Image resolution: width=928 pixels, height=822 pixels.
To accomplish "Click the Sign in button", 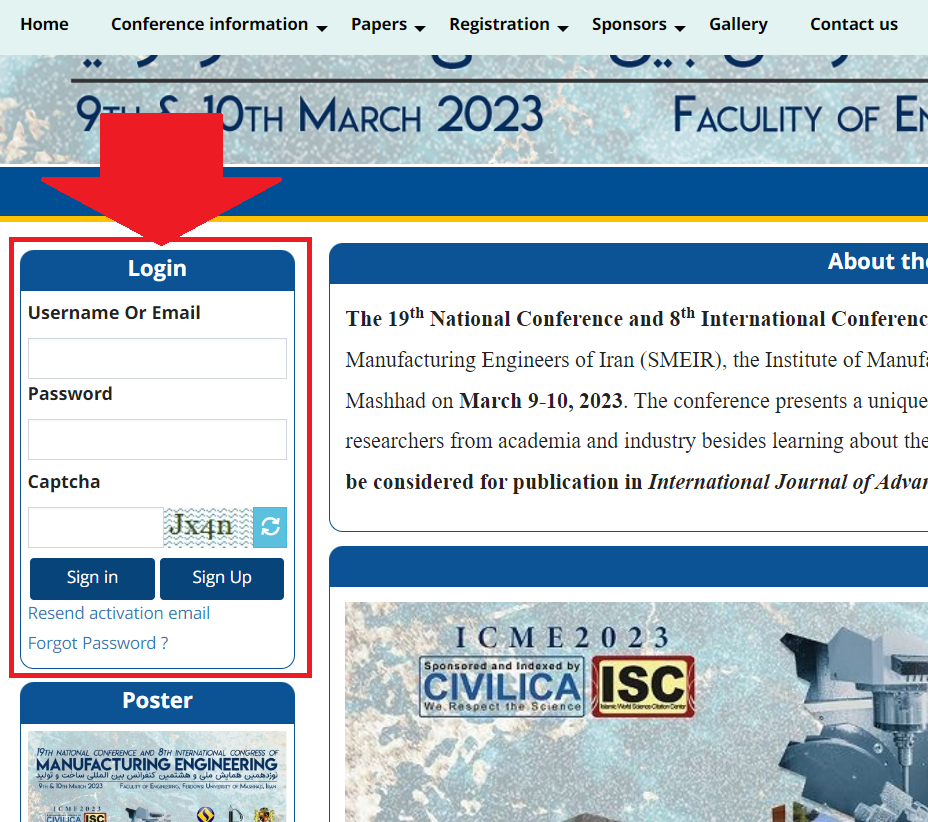I will (x=92, y=579).
